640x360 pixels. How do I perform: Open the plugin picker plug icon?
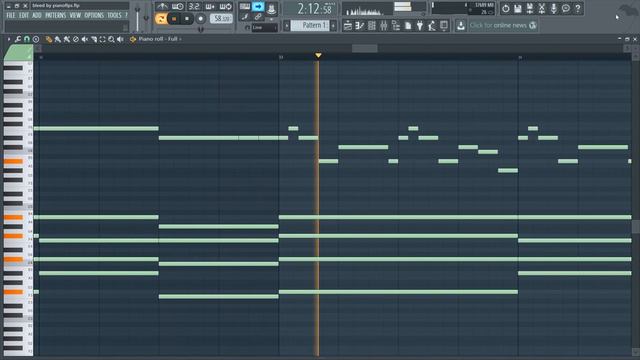(420, 26)
